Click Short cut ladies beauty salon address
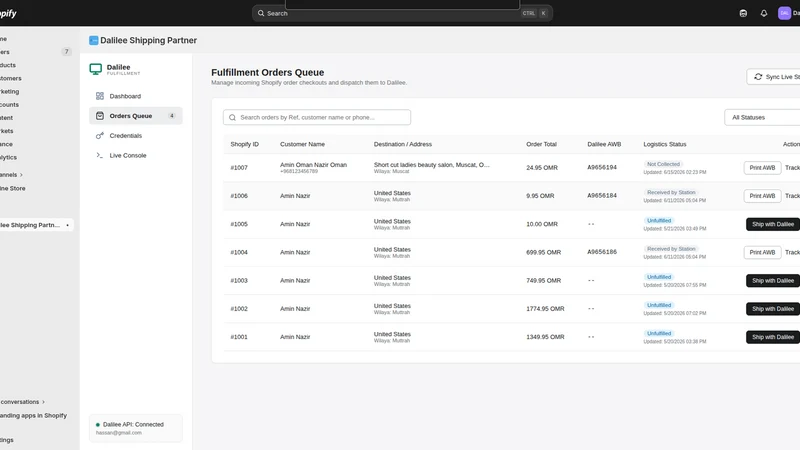800x450 pixels. click(x=432, y=165)
